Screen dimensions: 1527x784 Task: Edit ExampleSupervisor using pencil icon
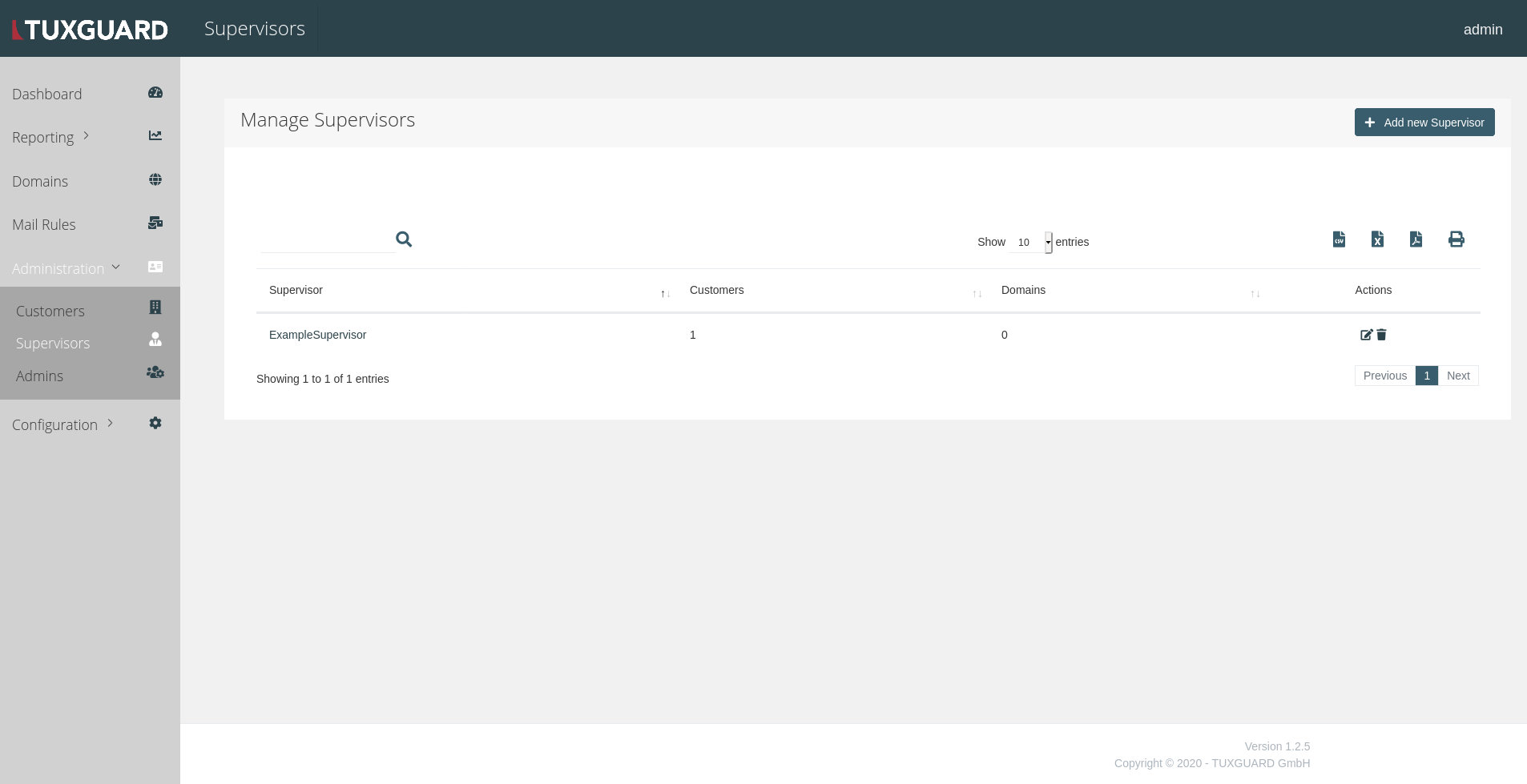[x=1366, y=335]
